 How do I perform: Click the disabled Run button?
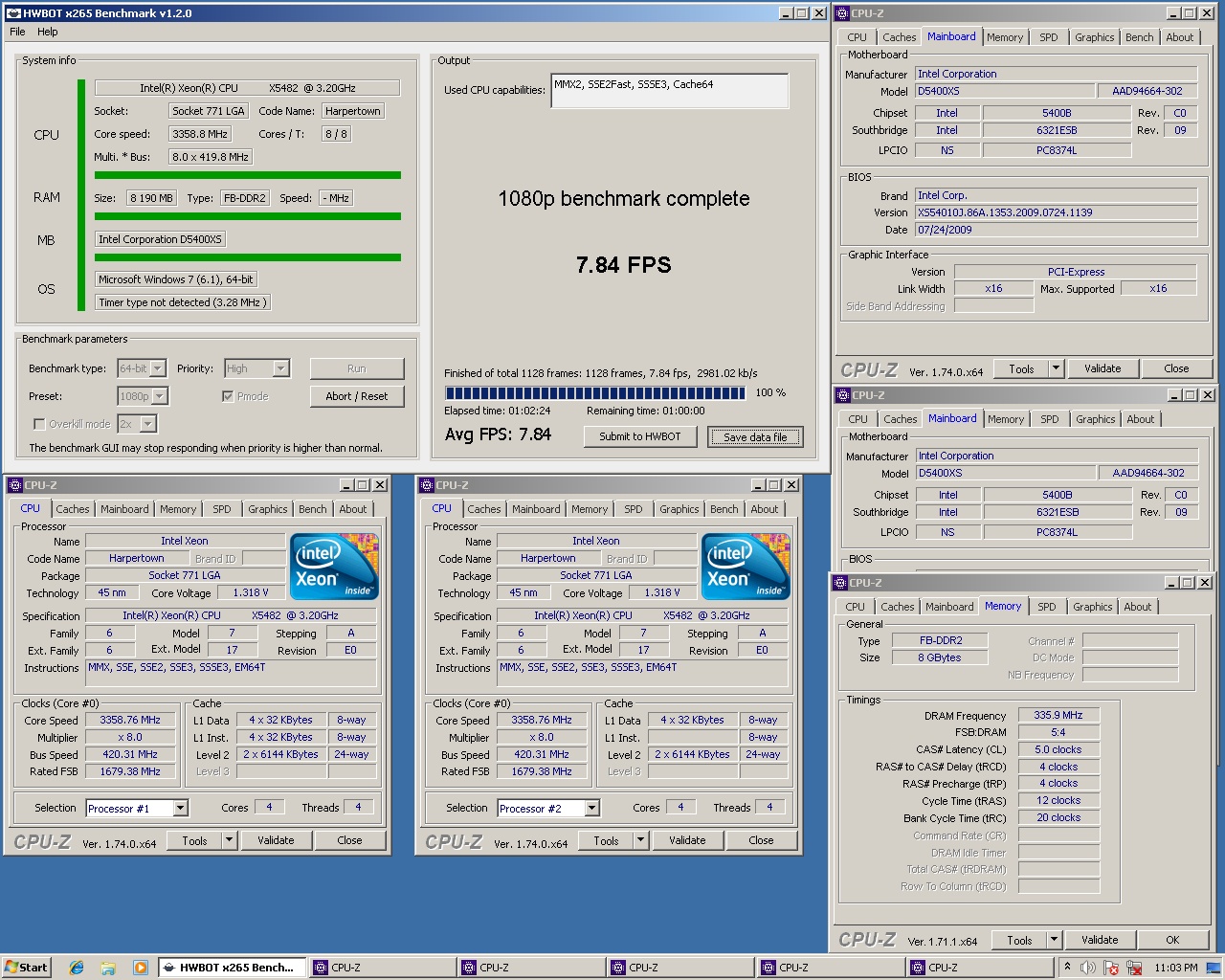357,368
